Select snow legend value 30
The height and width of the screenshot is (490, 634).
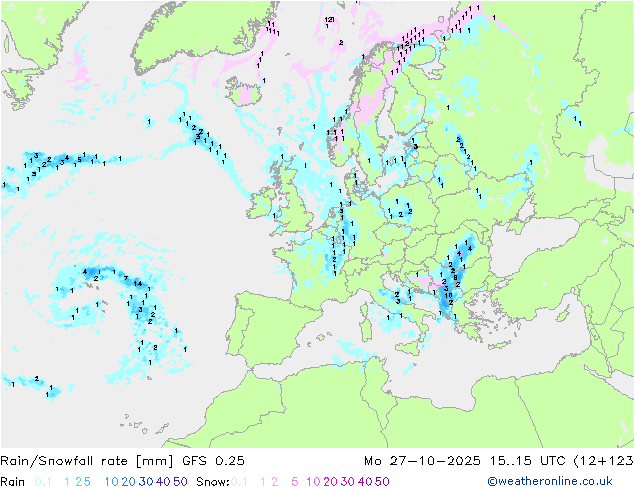tap(348, 482)
